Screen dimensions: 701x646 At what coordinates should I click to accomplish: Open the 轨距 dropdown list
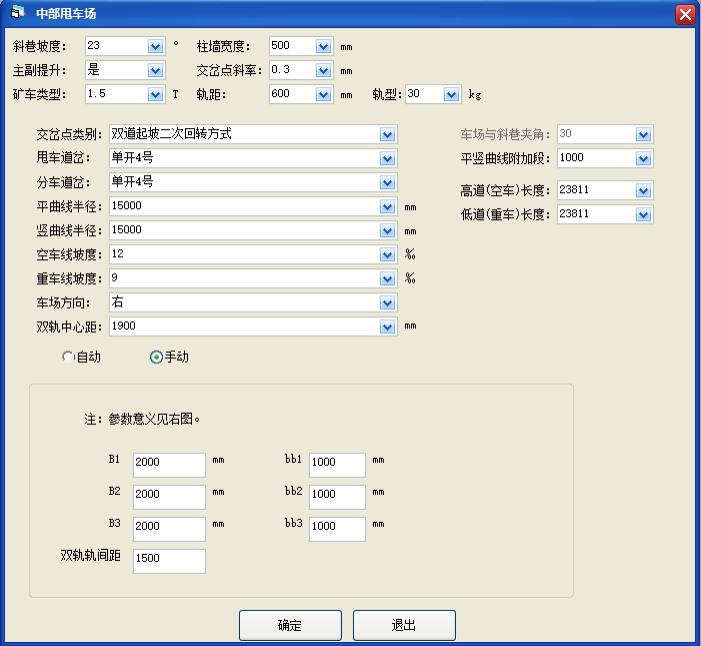pos(323,95)
